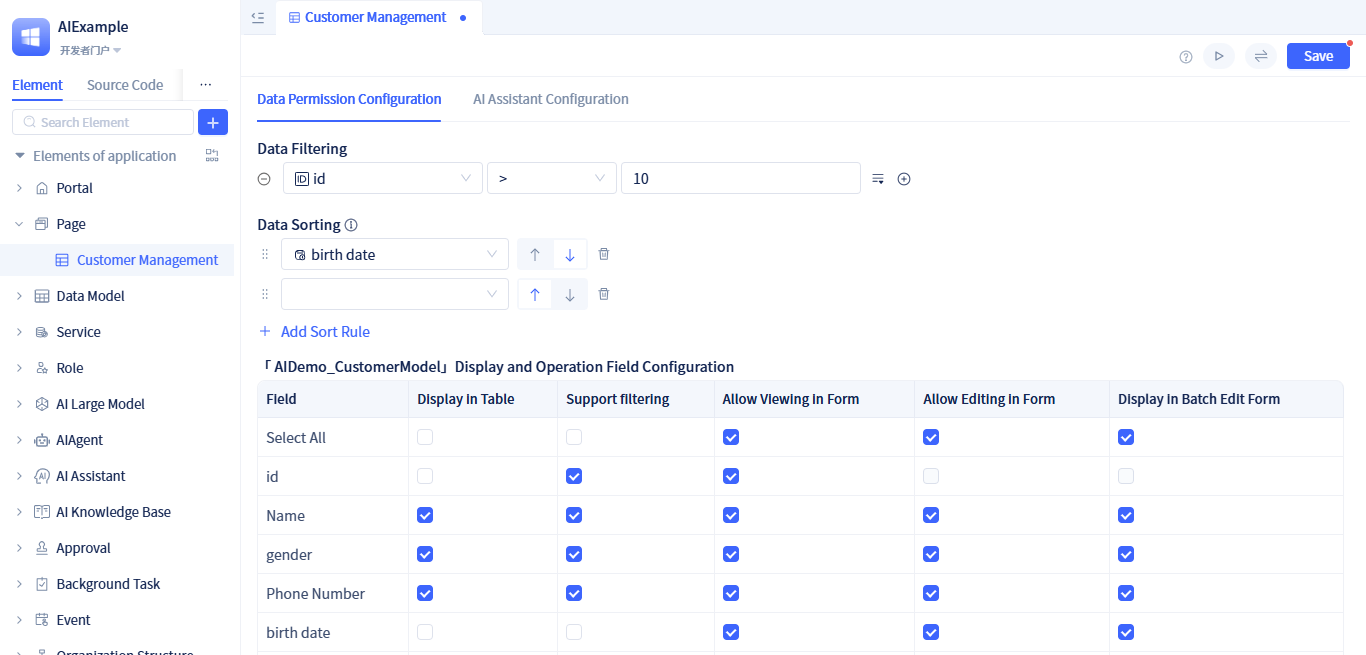The width and height of the screenshot is (1366, 655).
Task: Toggle Select All Support filtering checkbox
Action: (574, 437)
